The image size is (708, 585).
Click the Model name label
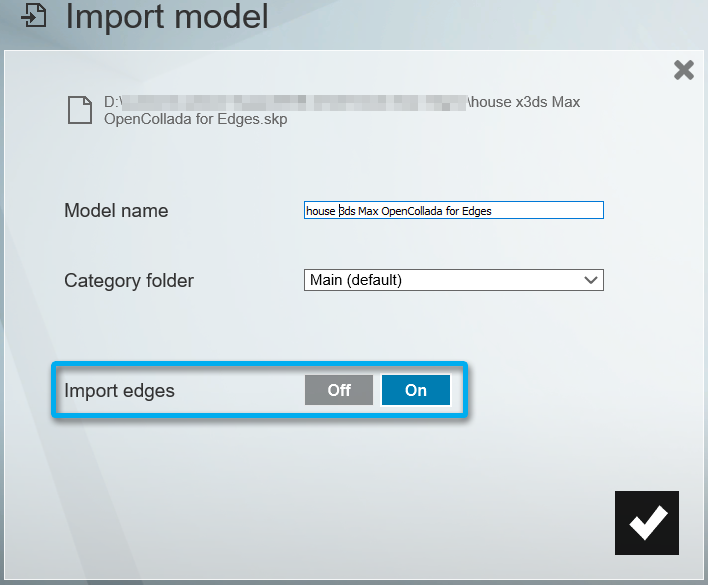(x=116, y=210)
